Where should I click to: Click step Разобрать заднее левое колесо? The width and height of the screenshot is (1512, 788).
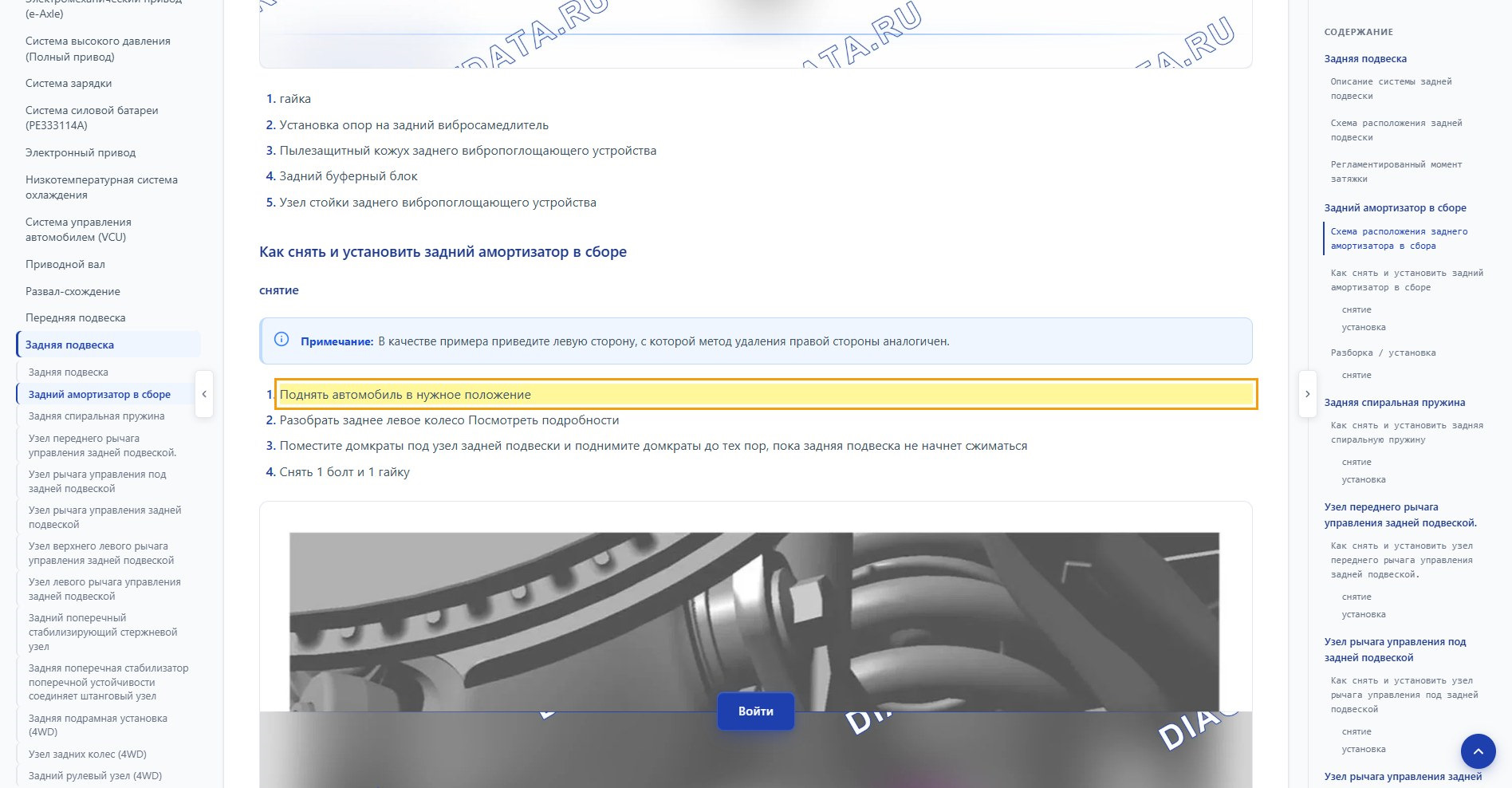(x=449, y=420)
